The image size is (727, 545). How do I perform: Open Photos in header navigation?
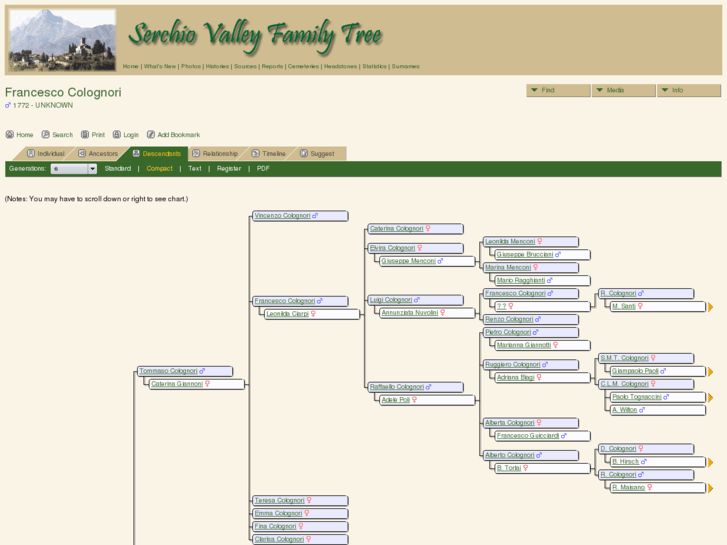click(191, 66)
